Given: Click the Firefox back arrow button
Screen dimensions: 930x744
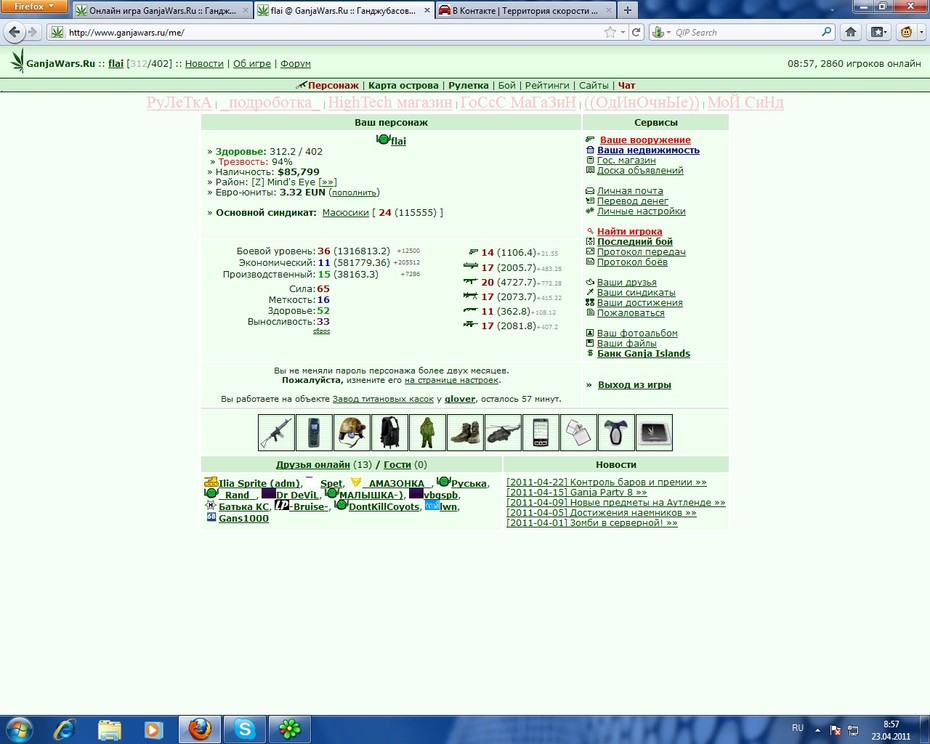Looking at the screenshot, I should (x=15, y=32).
